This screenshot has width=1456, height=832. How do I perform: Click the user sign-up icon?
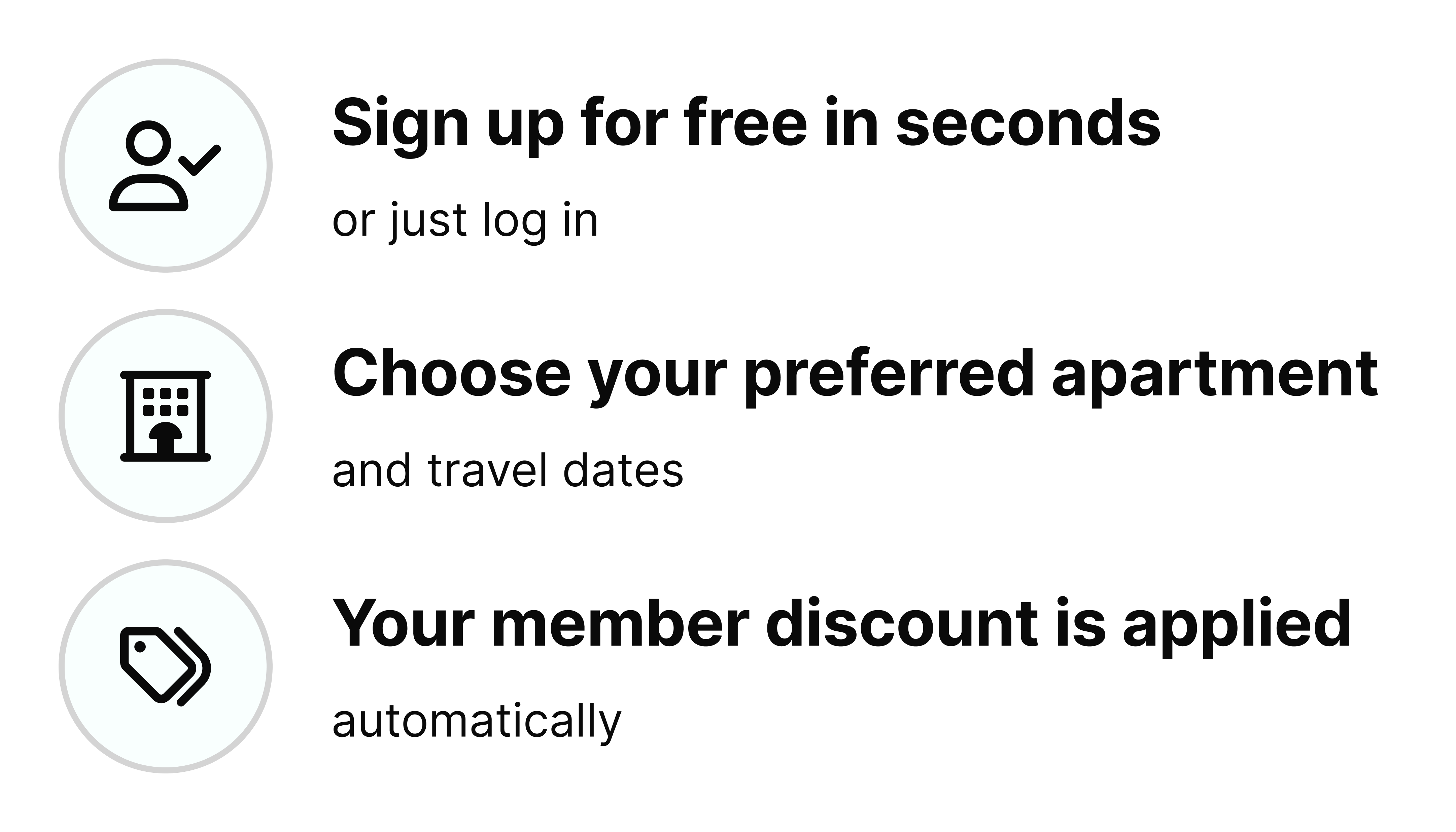point(165,166)
